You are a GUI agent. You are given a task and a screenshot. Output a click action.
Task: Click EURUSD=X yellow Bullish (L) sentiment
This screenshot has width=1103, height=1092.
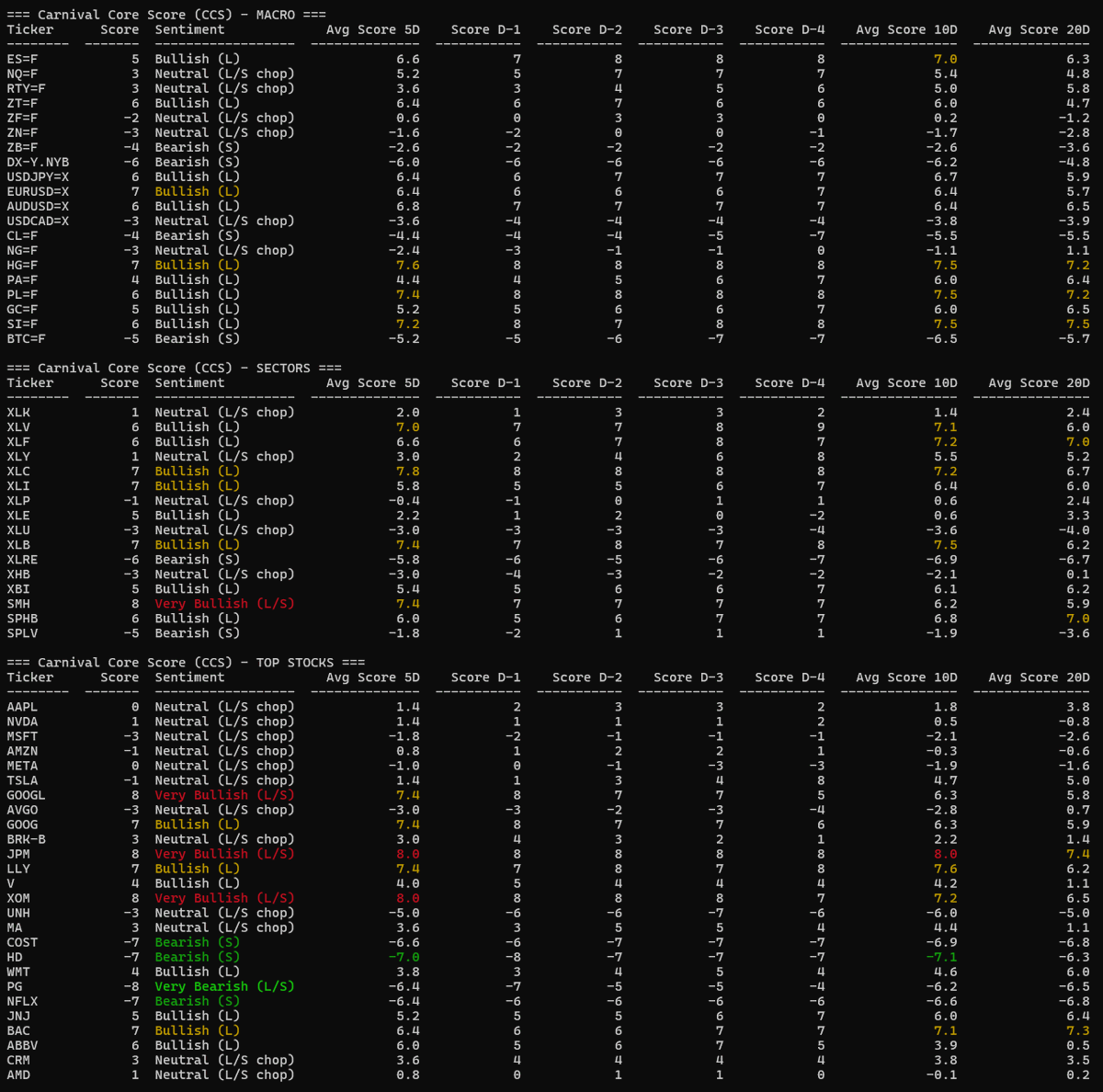pyautogui.click(x=197, y=191)
